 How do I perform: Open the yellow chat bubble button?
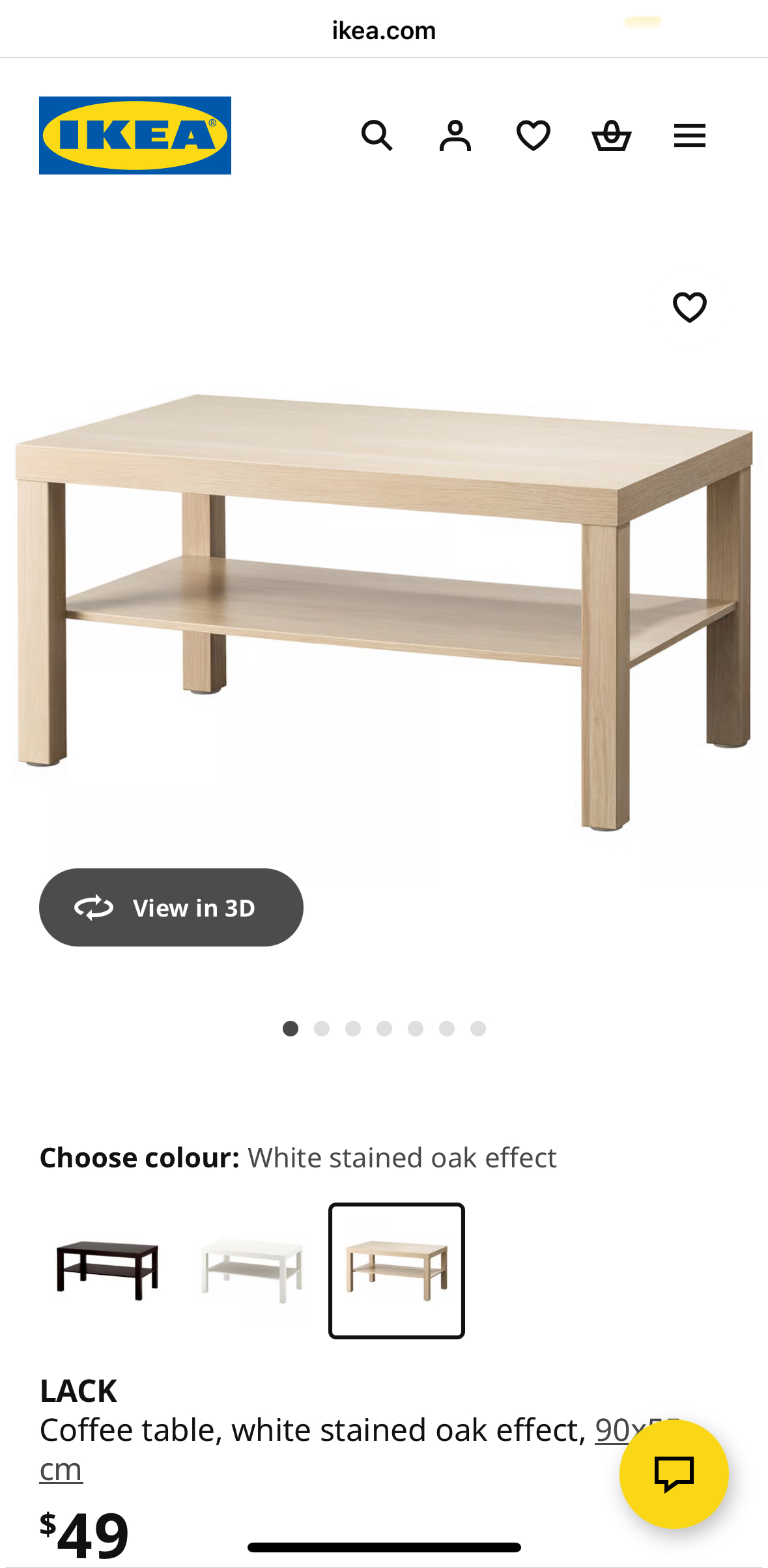tap(674, 1474)
